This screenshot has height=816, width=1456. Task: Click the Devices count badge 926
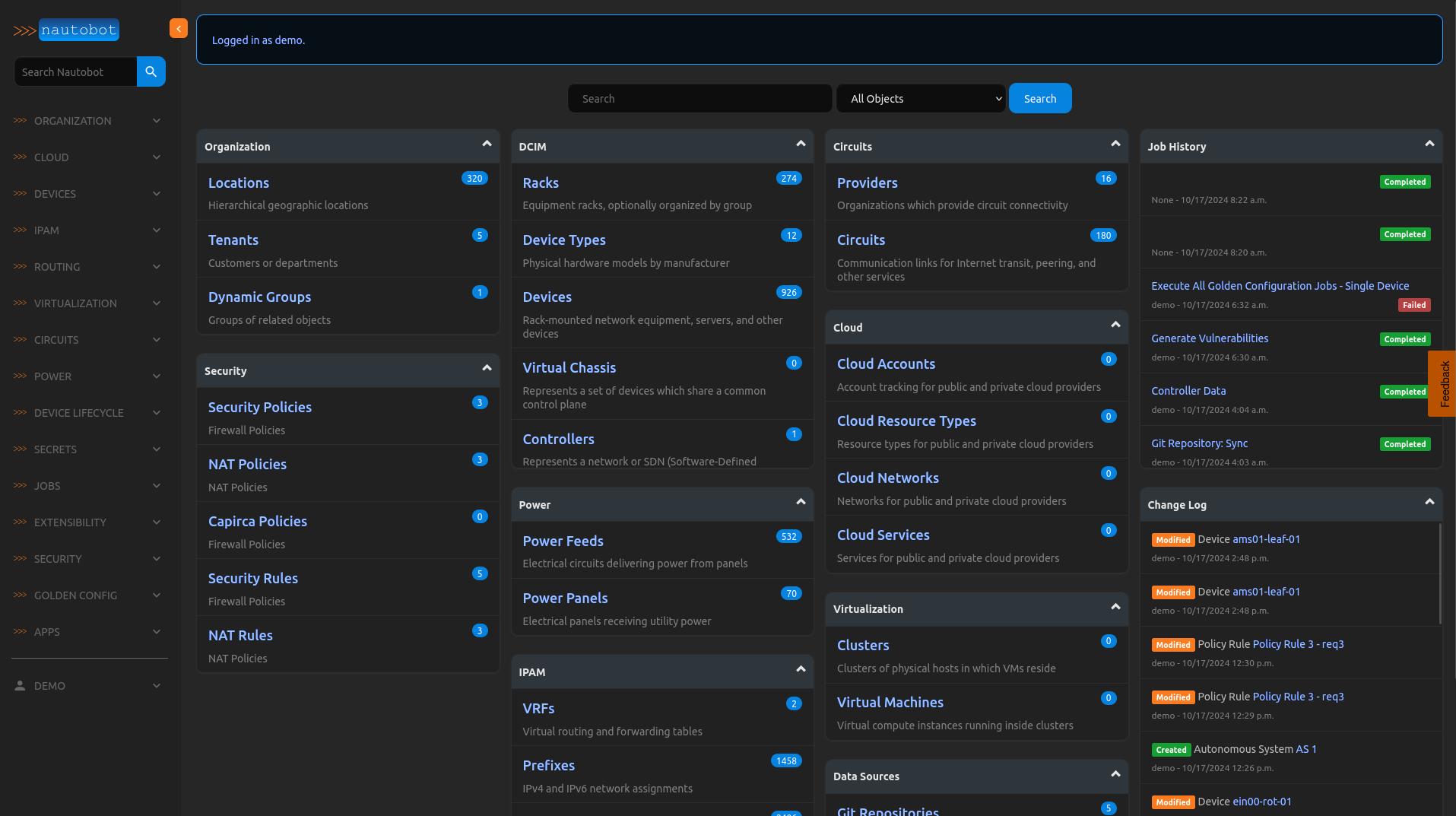pyautogui.click(x=788, y=293)
